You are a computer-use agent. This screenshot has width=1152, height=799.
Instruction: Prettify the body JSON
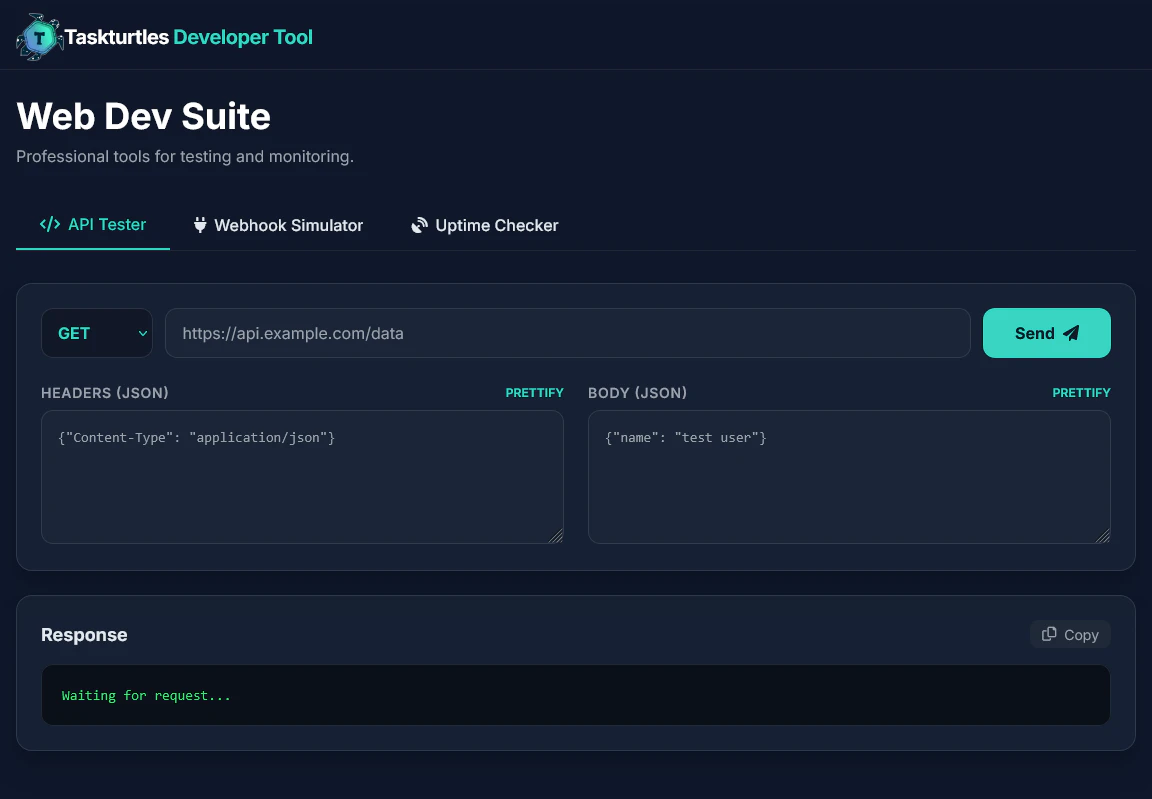point(1081,392)
